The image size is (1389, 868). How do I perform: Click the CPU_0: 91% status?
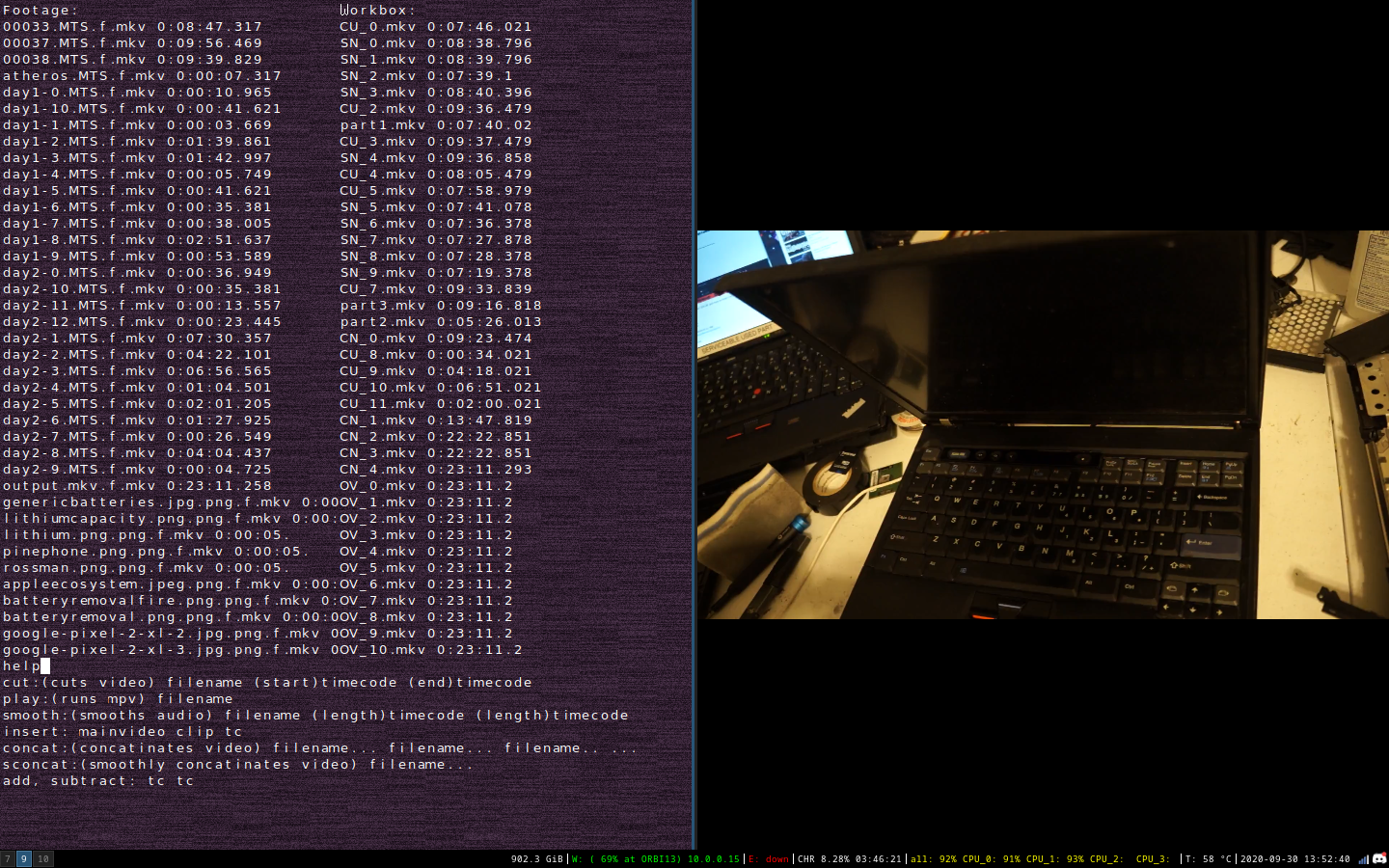pos(992,859)
